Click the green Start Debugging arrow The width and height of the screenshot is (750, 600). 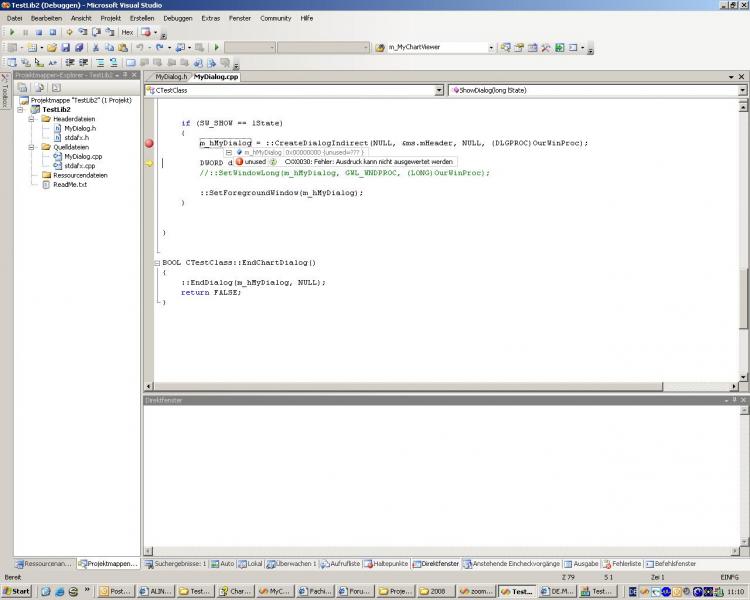[x=216, y=47]
